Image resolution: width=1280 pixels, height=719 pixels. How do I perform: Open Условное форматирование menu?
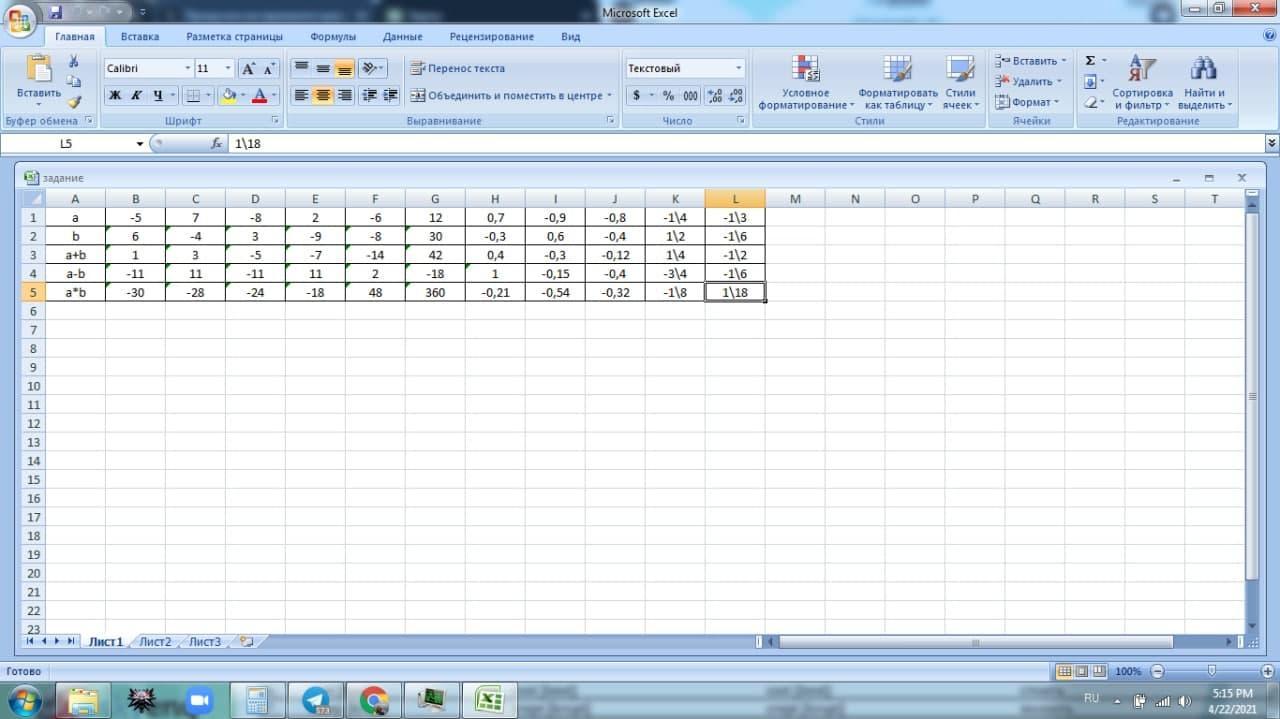(806, 82)
